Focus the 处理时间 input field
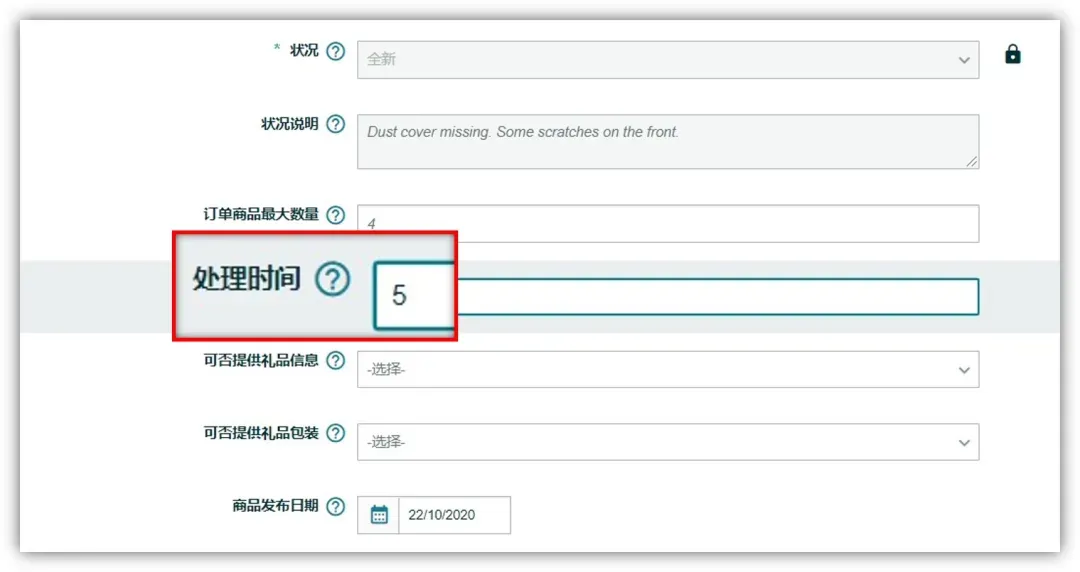The image size is (1080, 572). pos(676,296)
